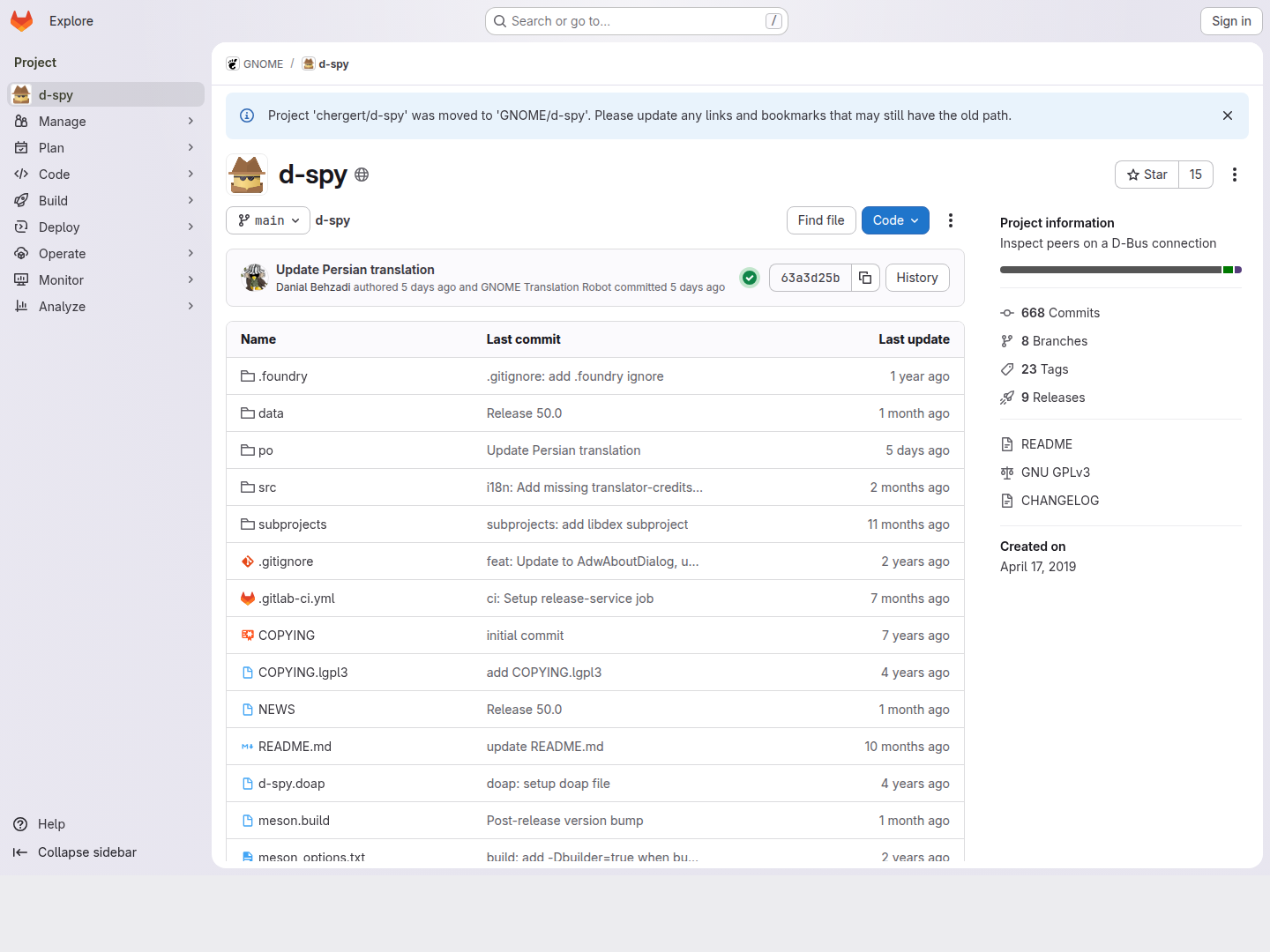Copy commit SHA 63a3d25b to clipboard
The width and height of the screenshot is (1270, 952).
tap(865, 278)
